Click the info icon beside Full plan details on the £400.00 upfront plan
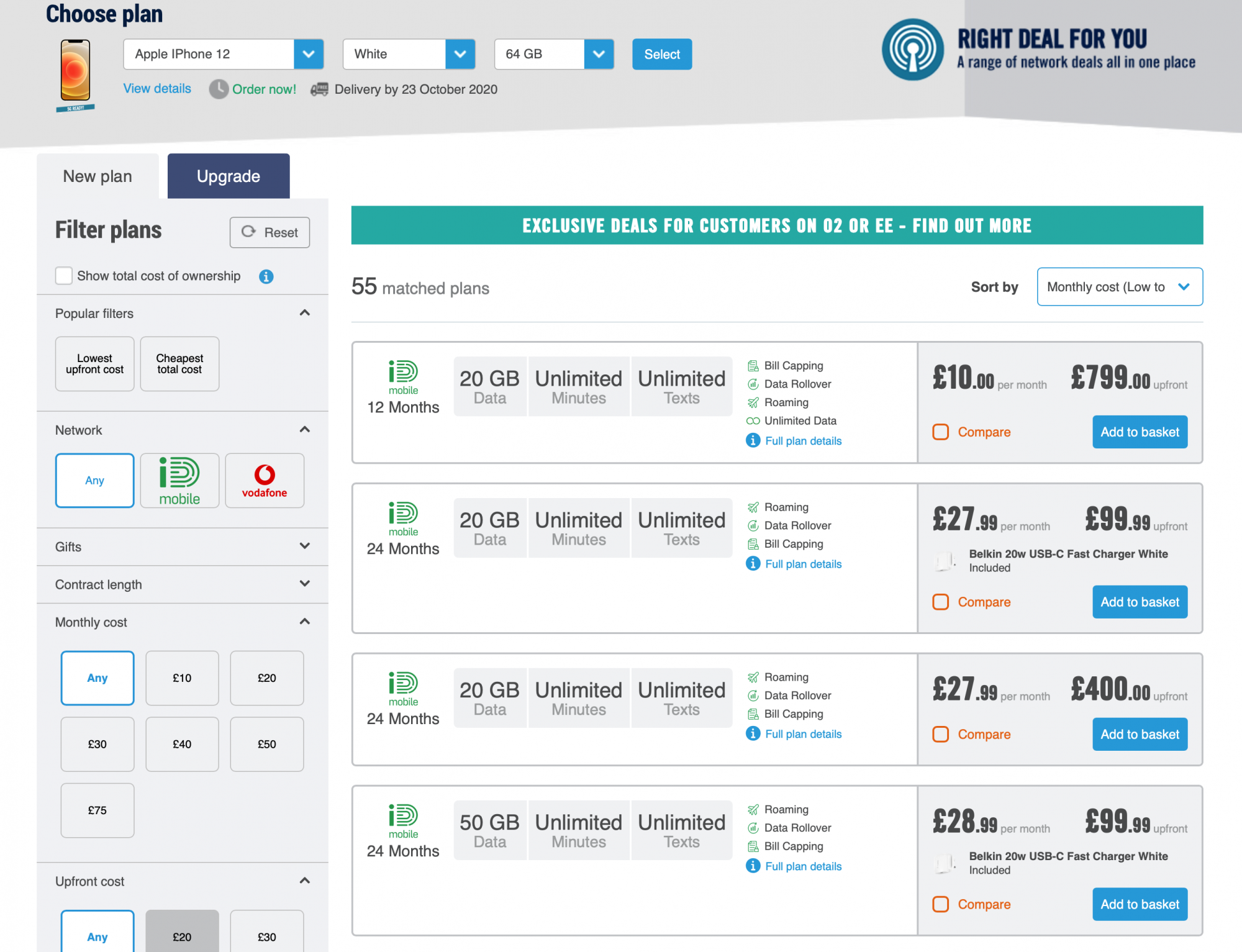1242x952 pixels. coord(753,734)
